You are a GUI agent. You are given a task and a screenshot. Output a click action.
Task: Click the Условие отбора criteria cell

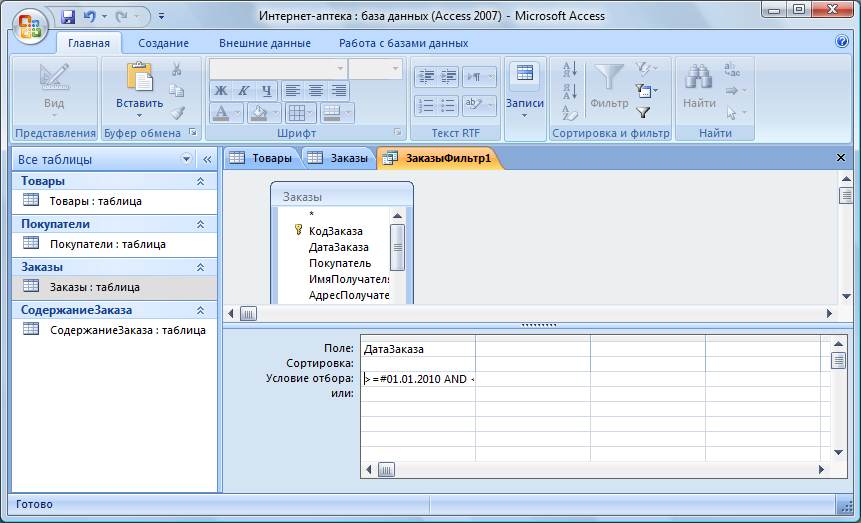pos(418,379)
